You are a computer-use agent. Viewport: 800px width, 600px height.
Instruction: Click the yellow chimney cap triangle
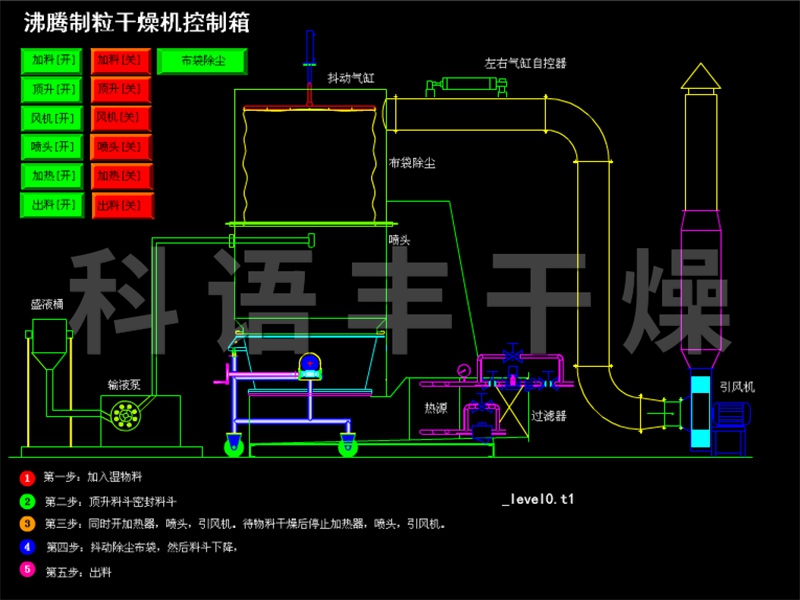701,76
